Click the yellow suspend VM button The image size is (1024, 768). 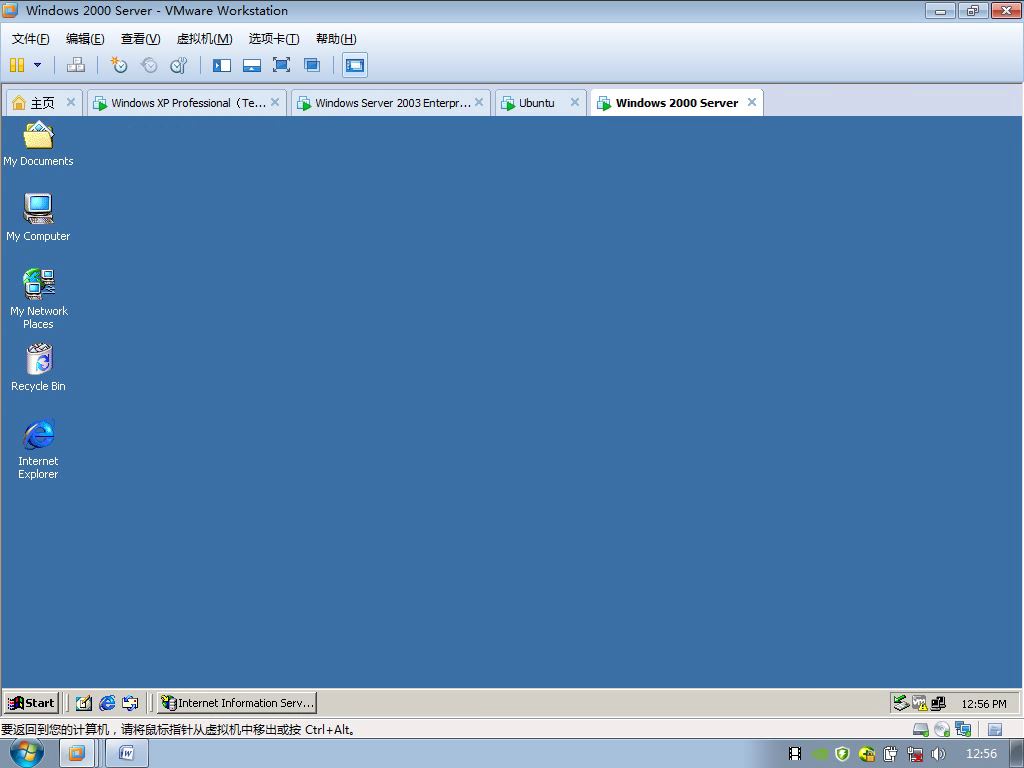(17, 65)
